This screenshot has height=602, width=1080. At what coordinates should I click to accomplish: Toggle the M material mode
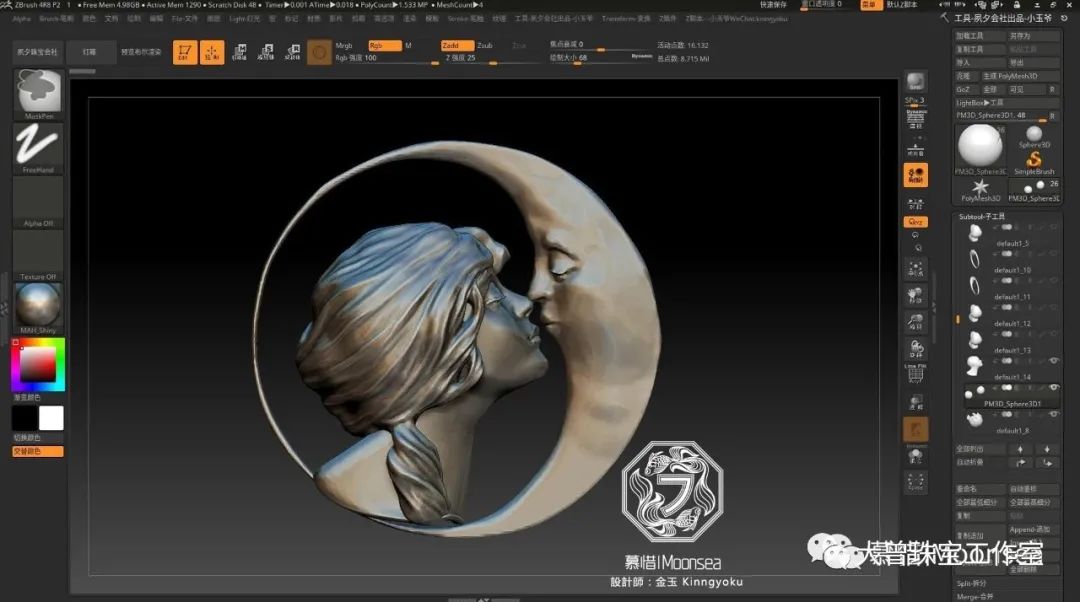click(x=408, y=45)
